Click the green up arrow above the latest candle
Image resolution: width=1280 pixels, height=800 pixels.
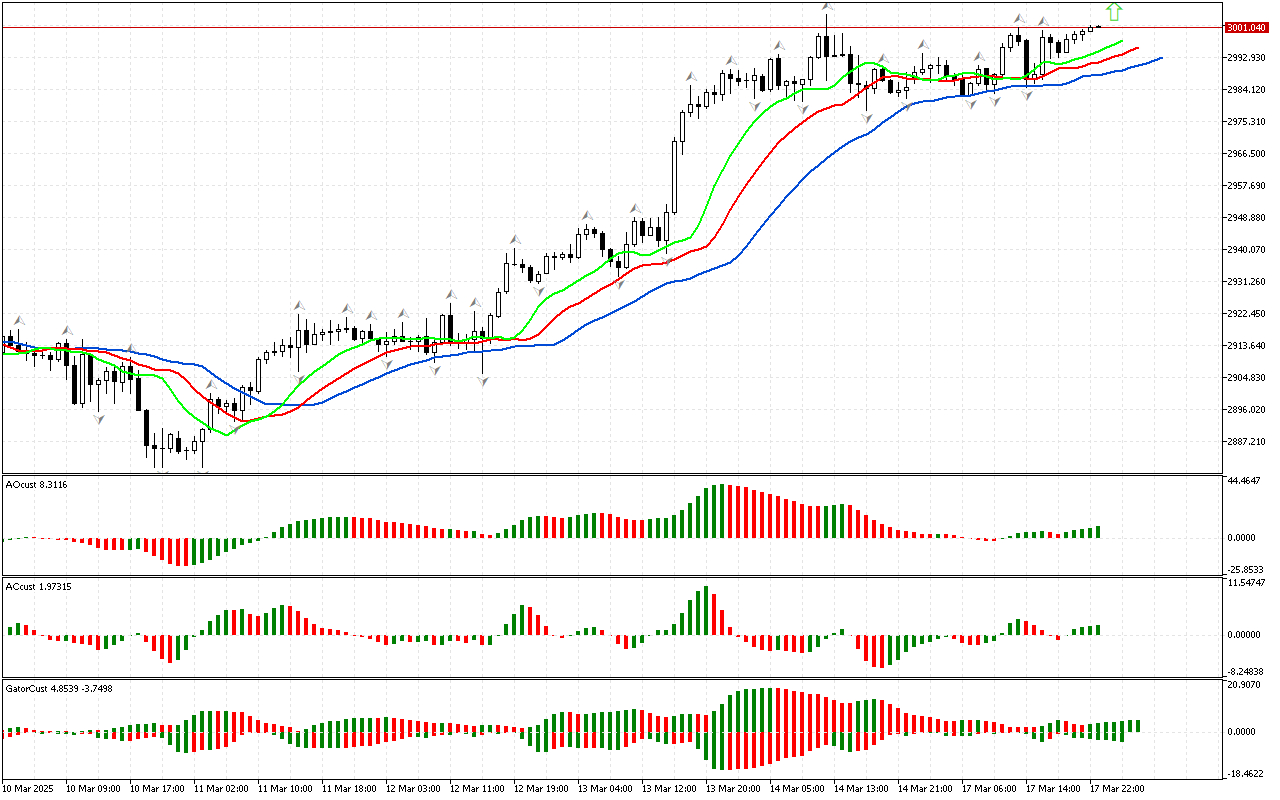[1115, 12]
